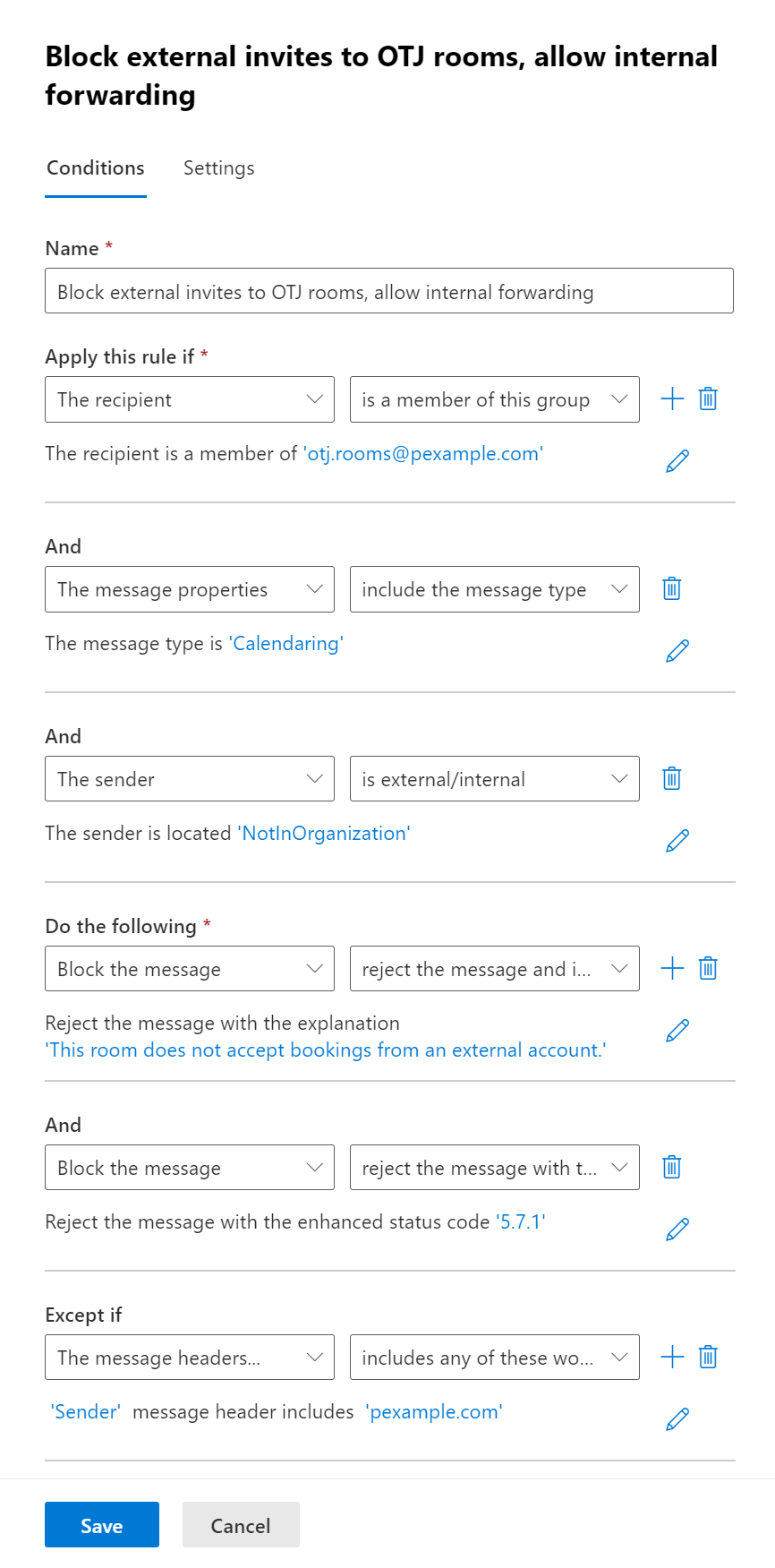Switch to the Settings tab
The image size is (775, 1568).
(x=219, y=168)
